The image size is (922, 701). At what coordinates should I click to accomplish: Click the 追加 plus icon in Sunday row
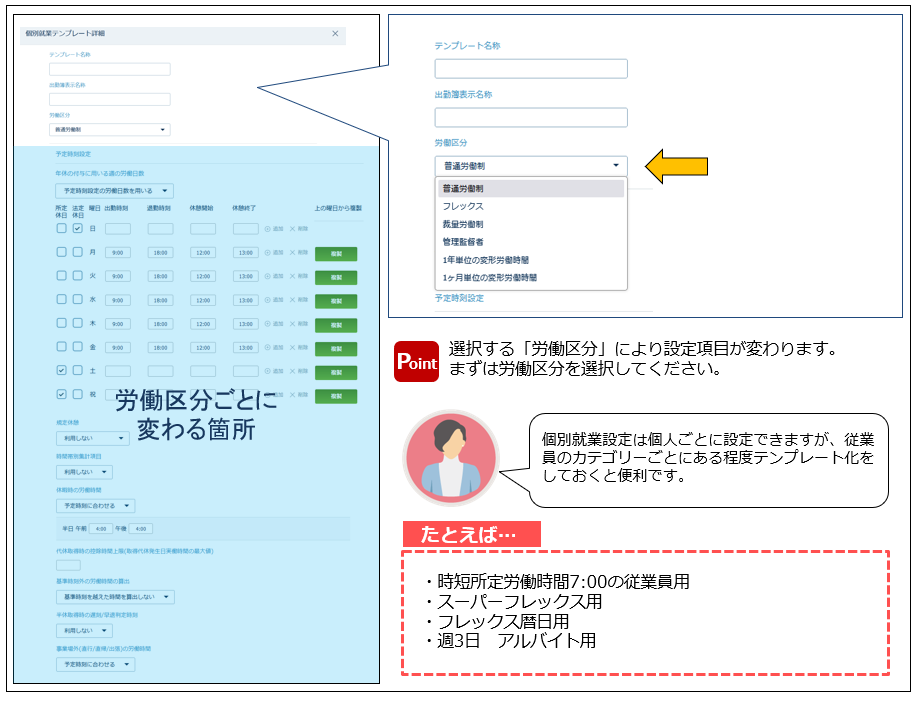268,228
